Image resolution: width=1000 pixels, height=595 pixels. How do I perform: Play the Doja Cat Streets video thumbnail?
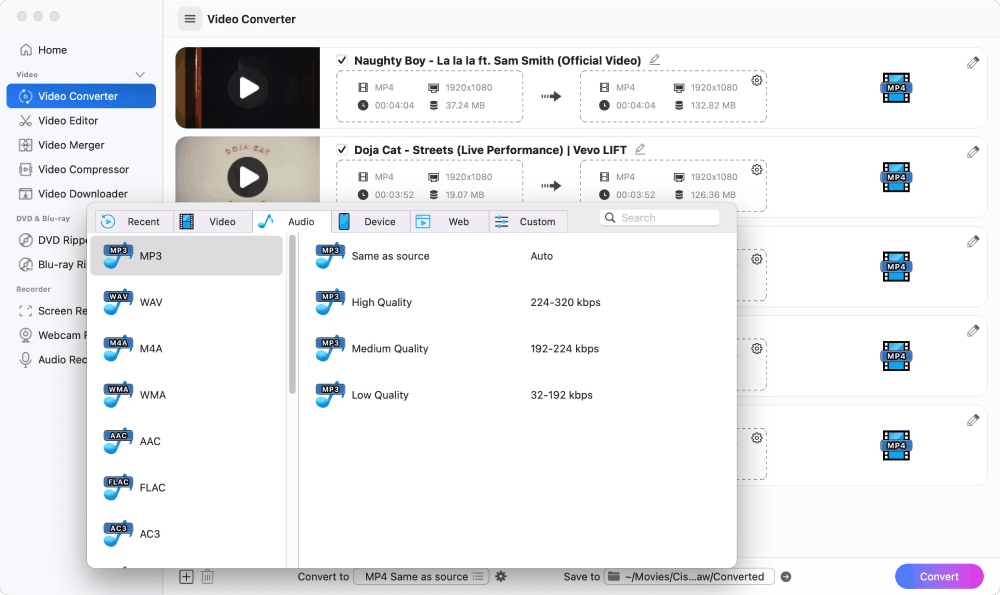tap(248, 177)
